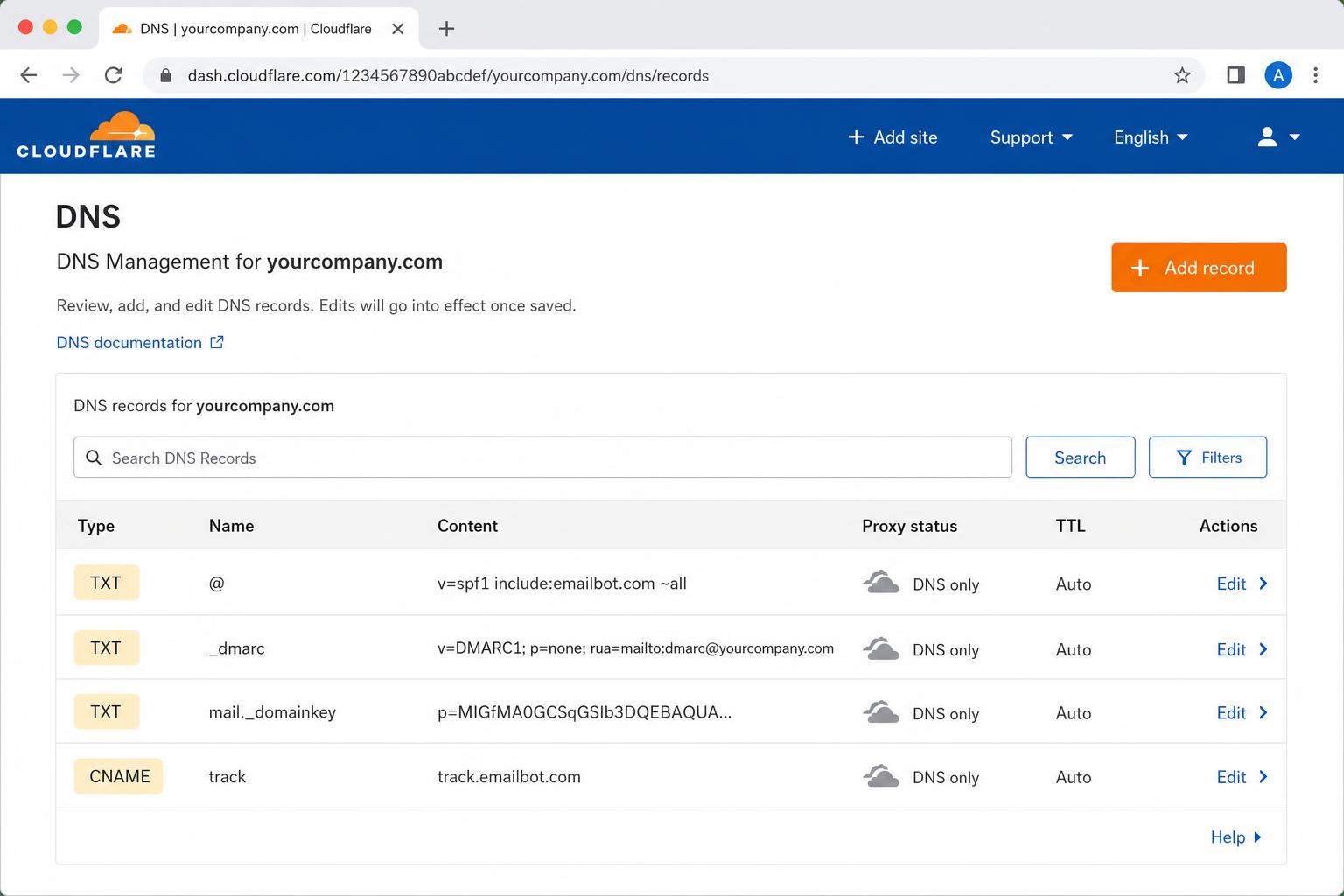Screen dimensions: 1344x896
Task: Click external link icon beside DNS documentation
Action: (217, 342)
